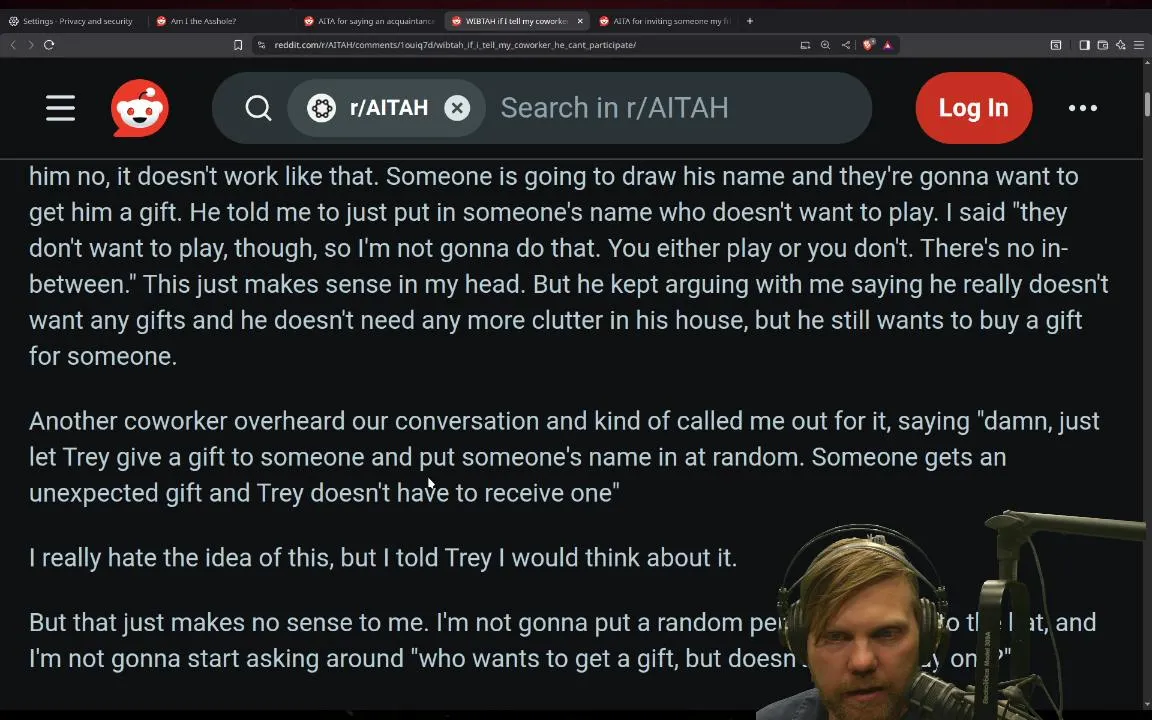1152x720 pixels.
Task: Open Brave Rewards triangle icon
Action: (888, 45)
